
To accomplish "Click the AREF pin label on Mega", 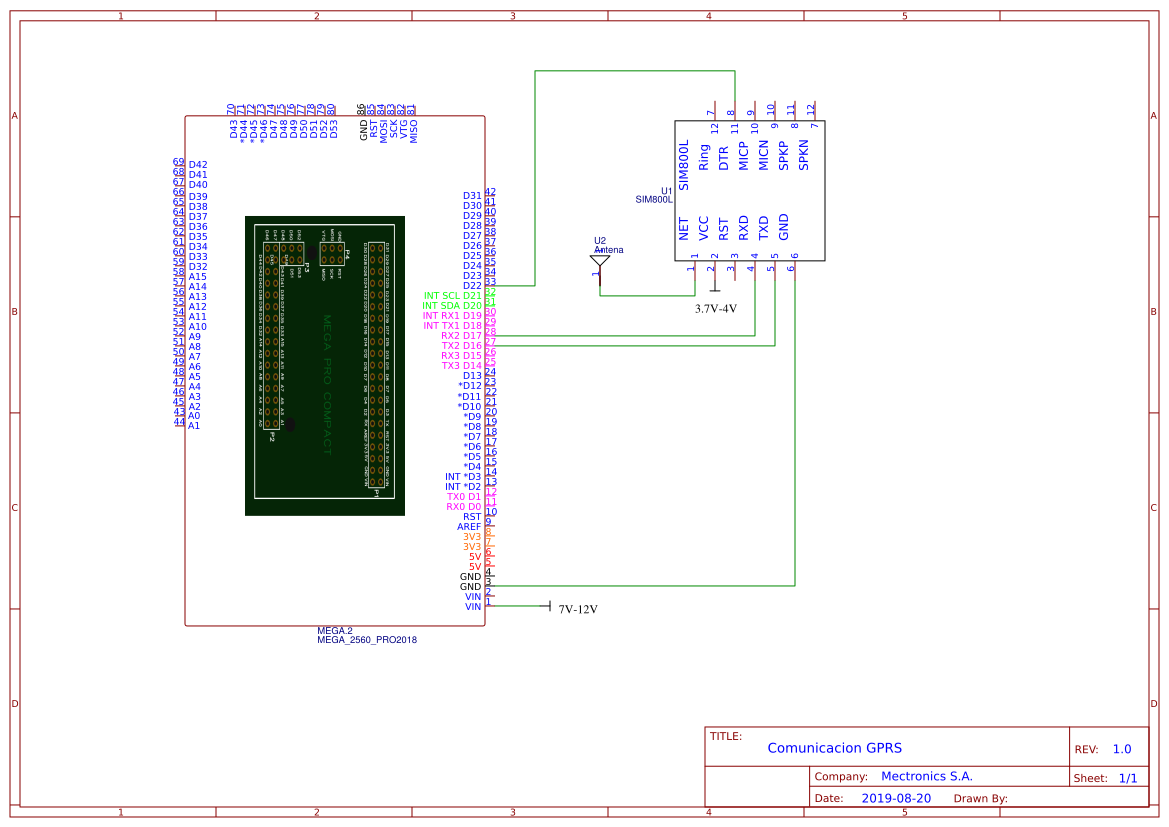I will click(469, 527).
